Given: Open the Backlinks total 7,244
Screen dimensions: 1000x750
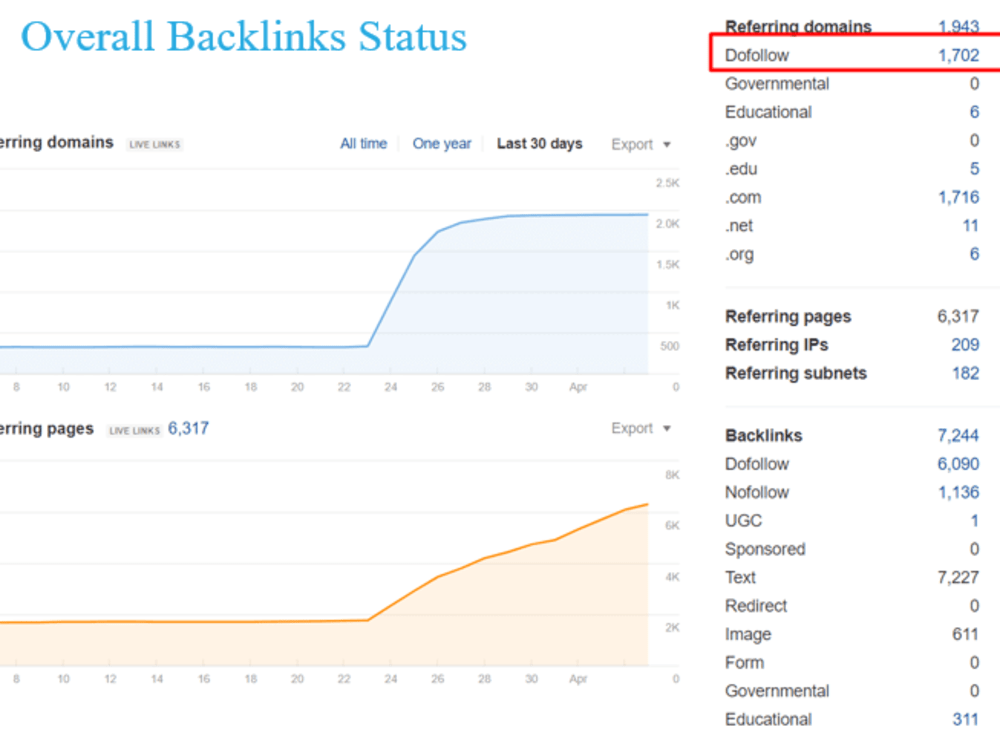Looking at the screenshot, I should click(958, 436).
